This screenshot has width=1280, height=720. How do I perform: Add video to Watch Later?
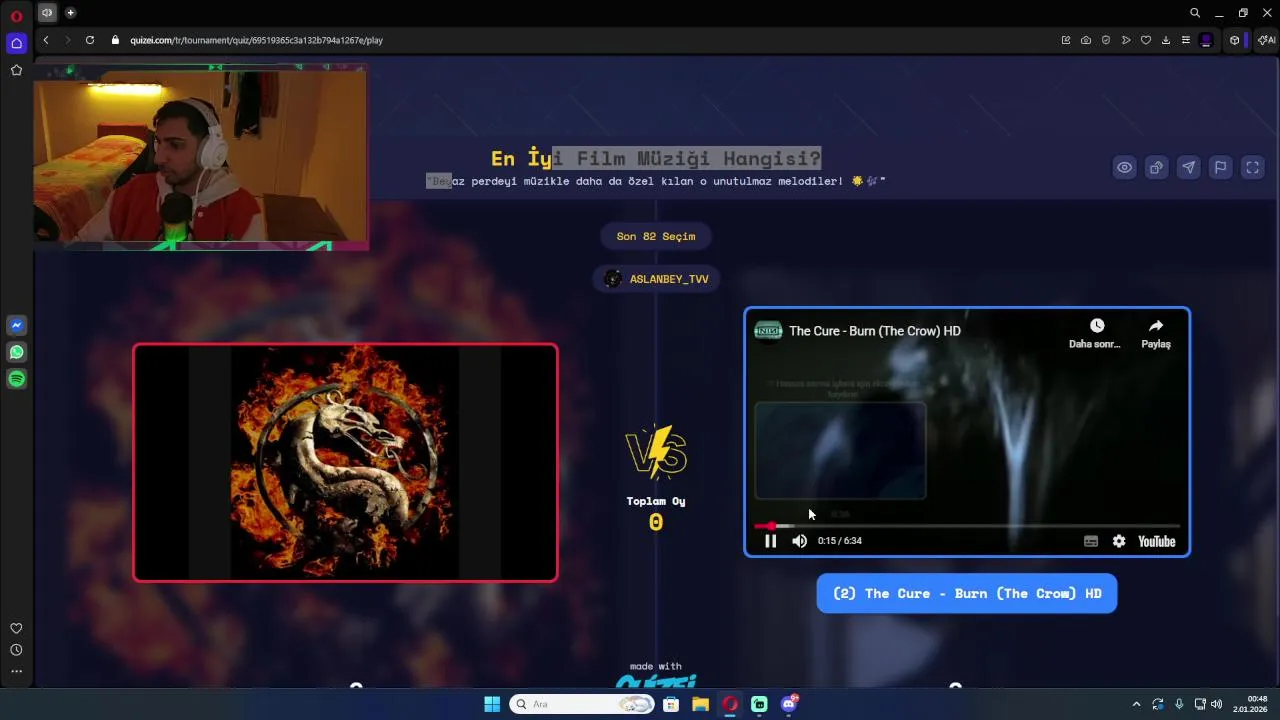point(1096,333)
